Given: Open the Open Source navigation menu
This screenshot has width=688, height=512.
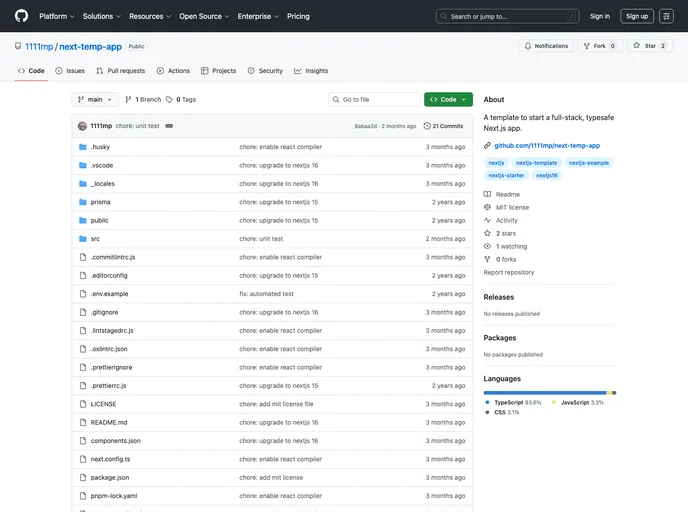Looking at the screenshot, I should coord(204,16).
